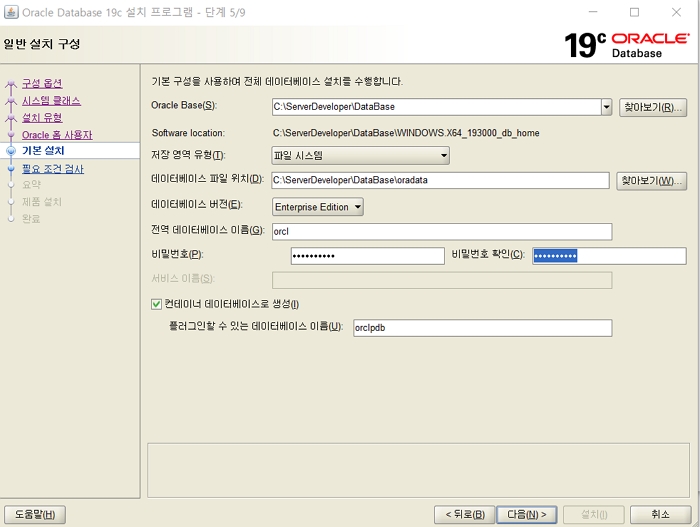Jump to 필요 조건 검사 step

tap(53, 169)
